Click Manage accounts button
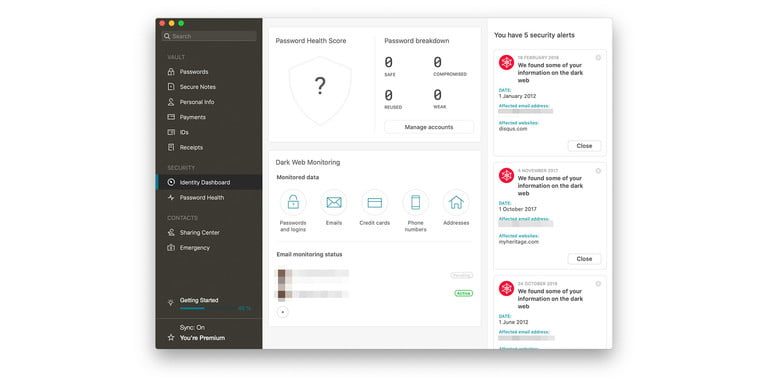This screenshot has height=384, width=768. pyautogui.click(x=429, y=127)
